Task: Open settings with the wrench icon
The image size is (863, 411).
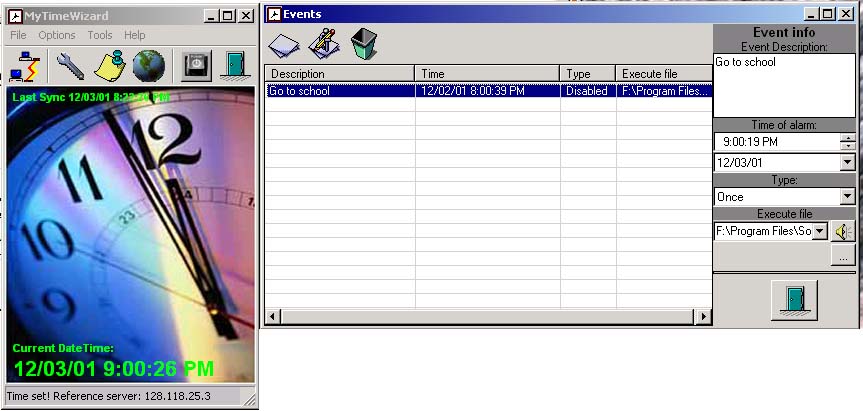Action: click(70, 66)
